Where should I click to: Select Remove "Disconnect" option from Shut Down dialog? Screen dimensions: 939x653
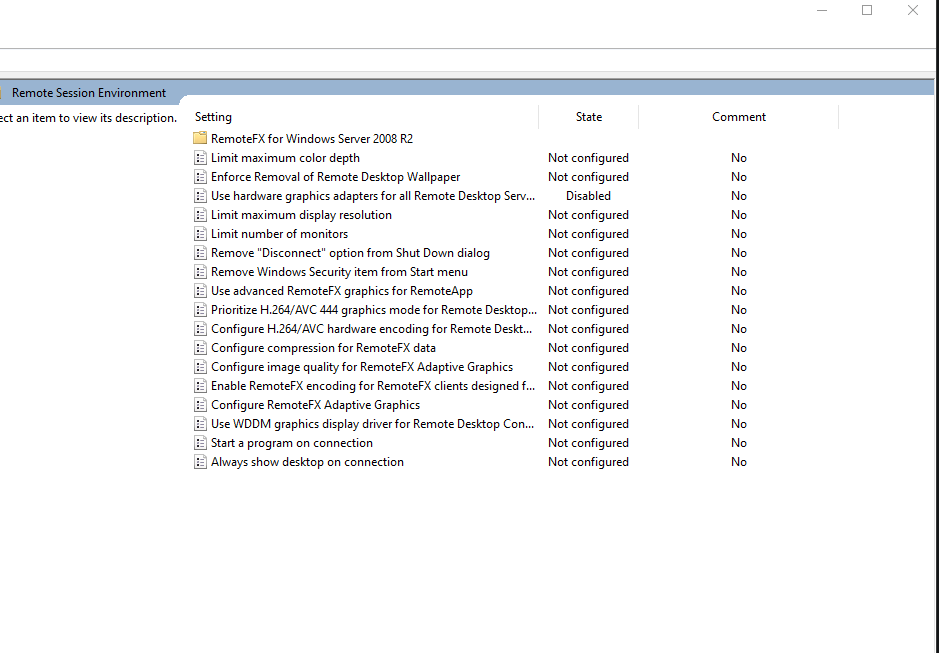coord(350,253)
